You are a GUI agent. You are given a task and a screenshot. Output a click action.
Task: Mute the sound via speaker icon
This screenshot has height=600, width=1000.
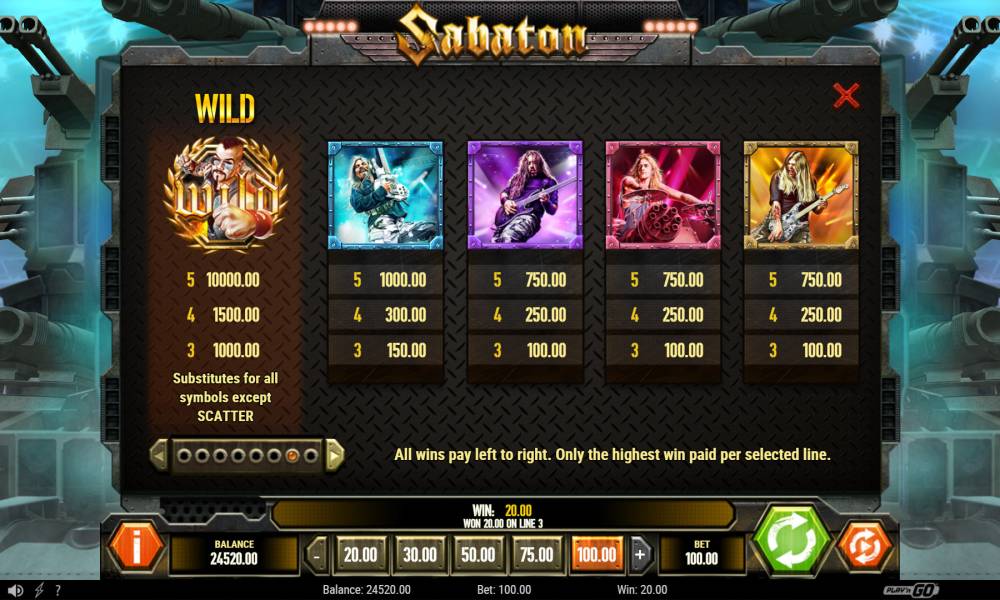[16, 590]
